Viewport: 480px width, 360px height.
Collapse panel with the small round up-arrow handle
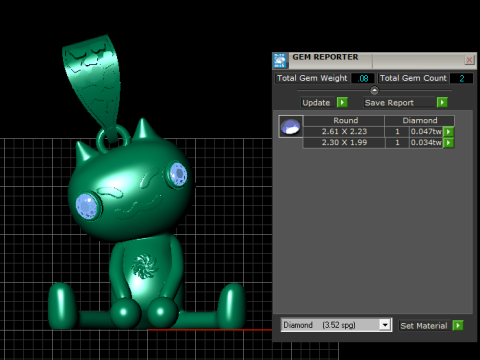point(374,90)
